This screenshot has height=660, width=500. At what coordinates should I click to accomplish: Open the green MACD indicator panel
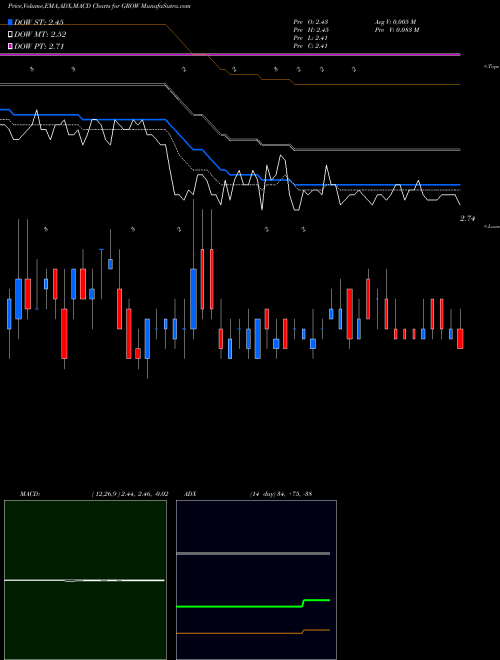[x=85, y=580]
